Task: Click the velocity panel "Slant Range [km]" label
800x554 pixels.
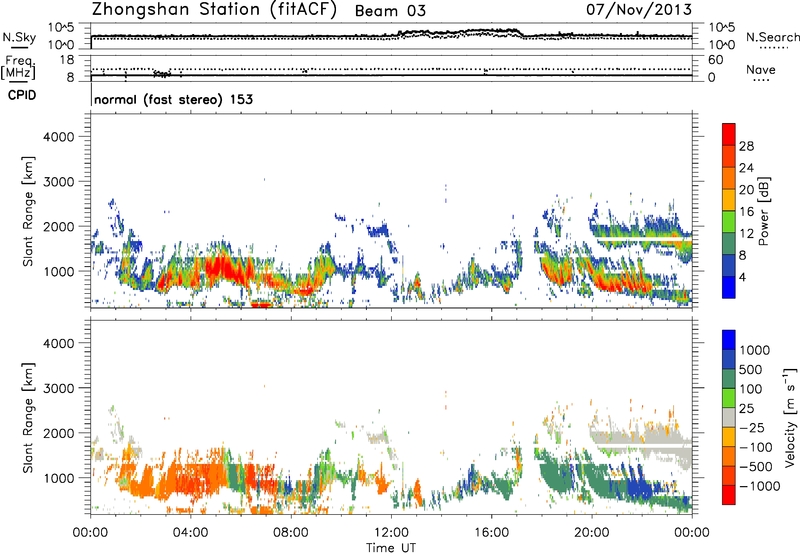Action: pyautogui.click(x=28, y=418)
